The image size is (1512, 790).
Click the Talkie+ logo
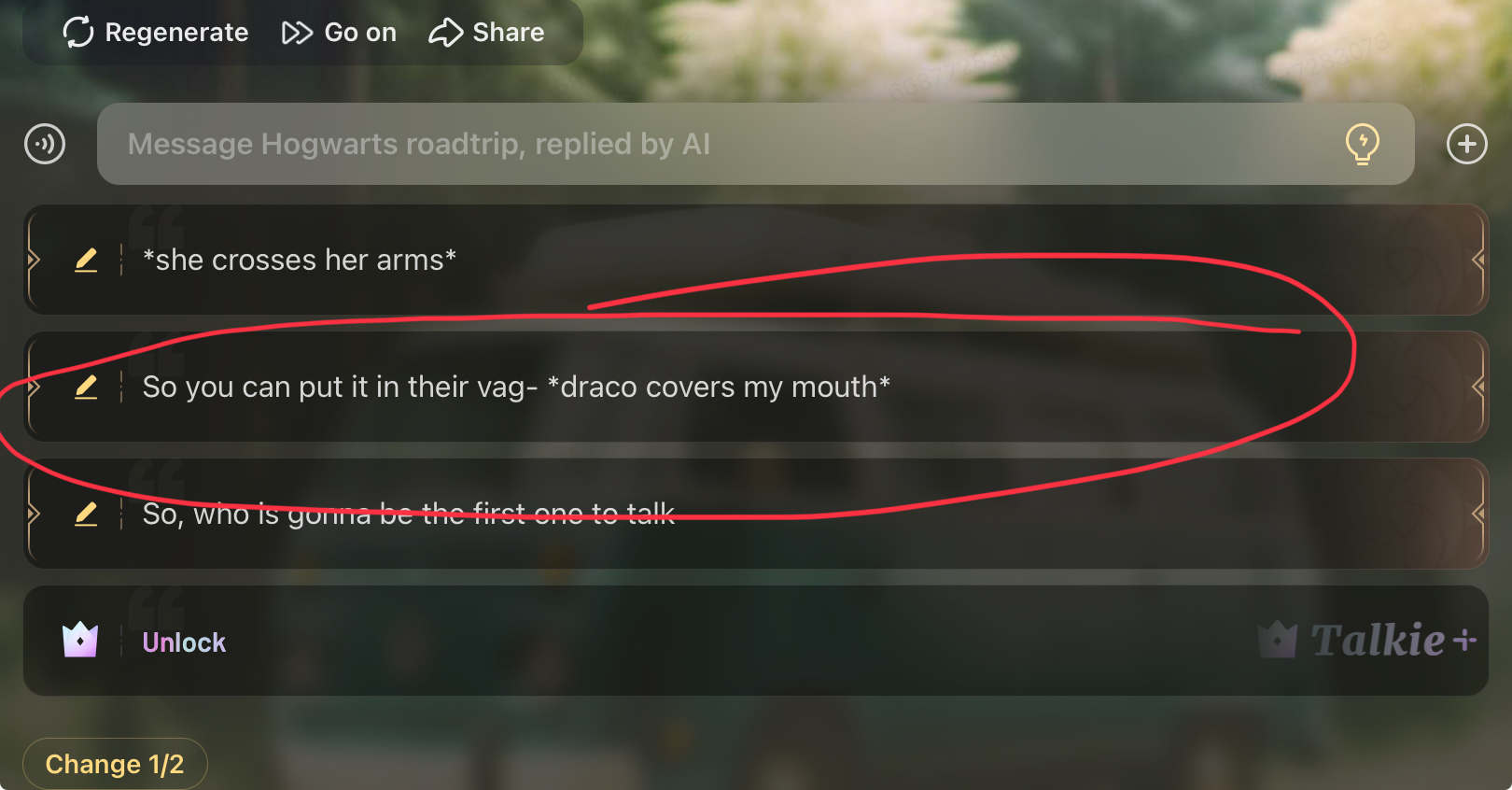(1367, 641)
